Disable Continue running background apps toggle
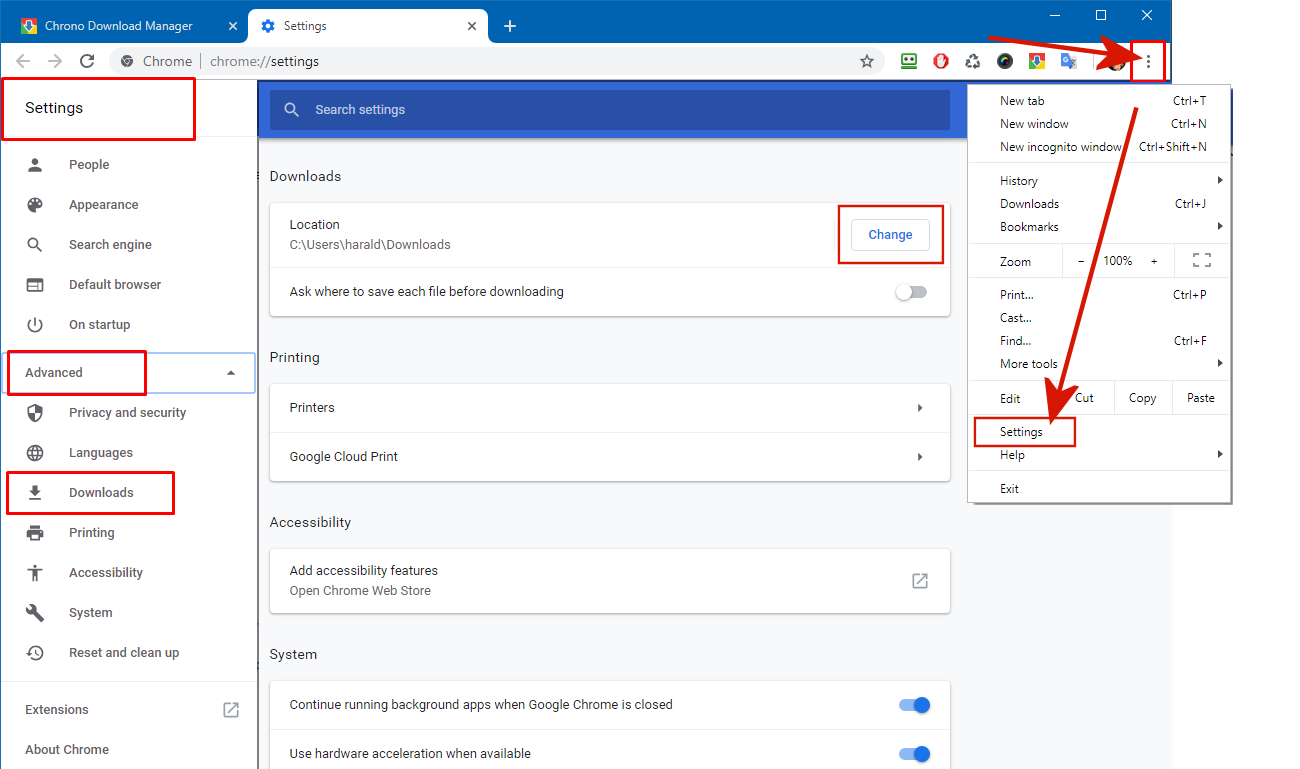This screenshot has width=1300, height=769. pos(915,705)
